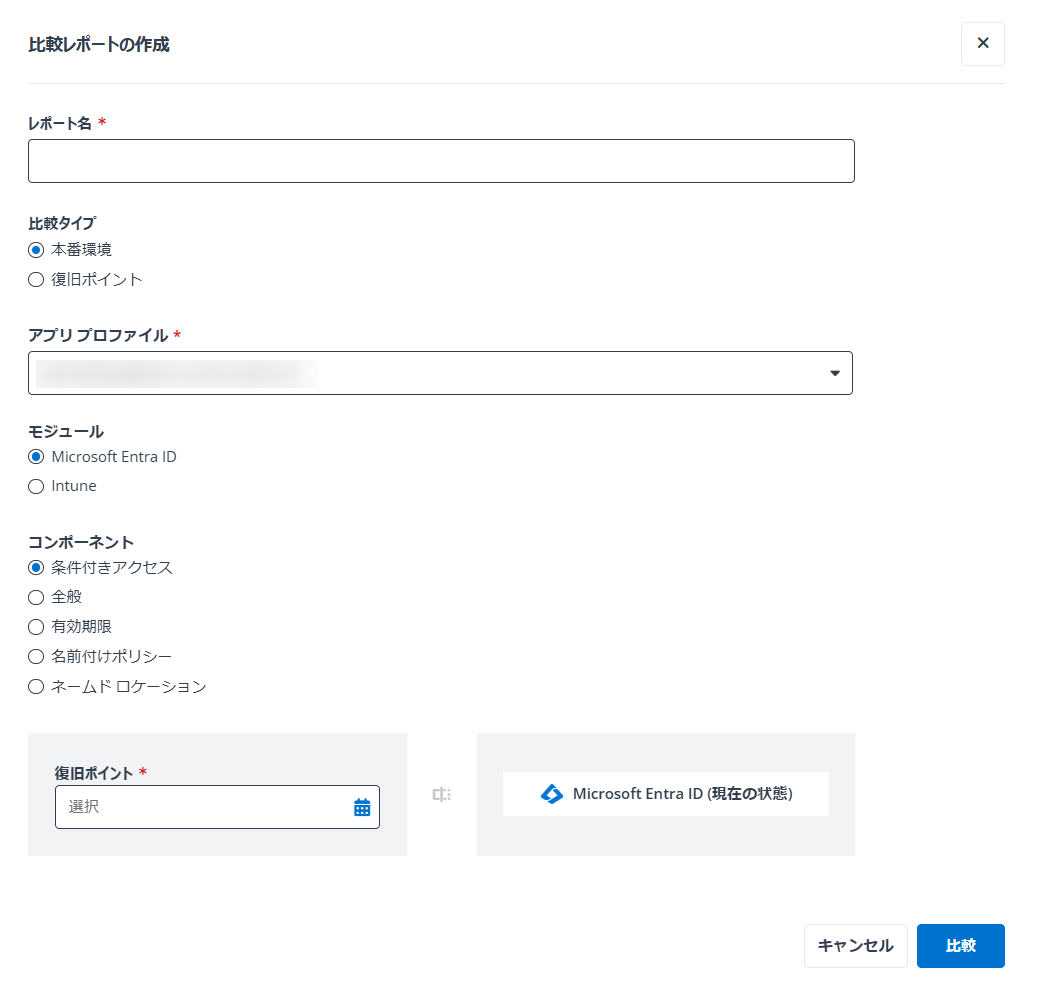This screenshot has height=981, width=1041.
Task: Select 本番環境 comparison type
Action: tap(36, 250)
